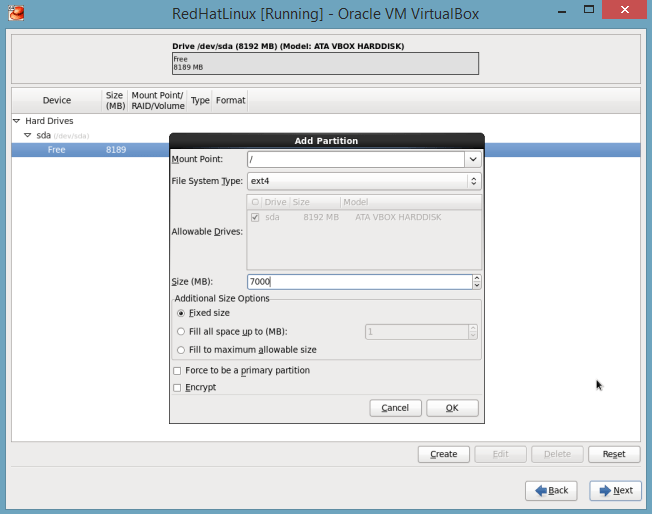Click the Fill all space up to value field

(417, 332)
